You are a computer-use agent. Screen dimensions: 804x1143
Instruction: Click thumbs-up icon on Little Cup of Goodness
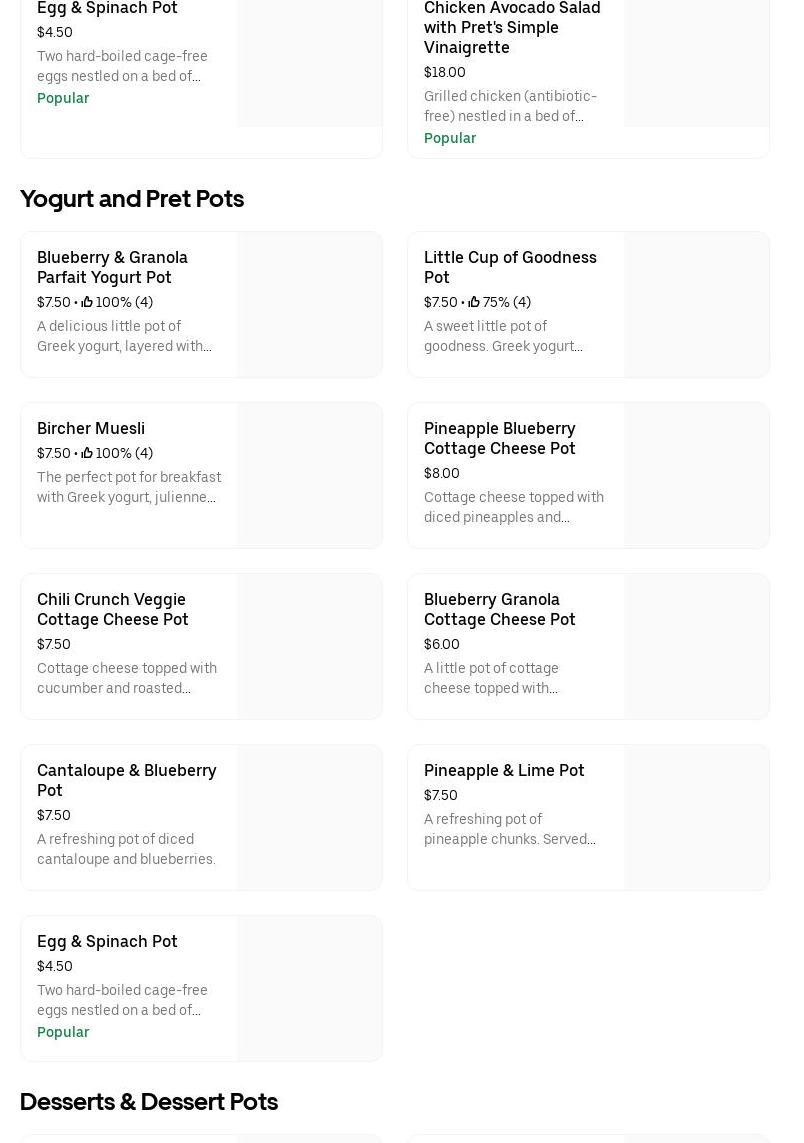point(474,302)
